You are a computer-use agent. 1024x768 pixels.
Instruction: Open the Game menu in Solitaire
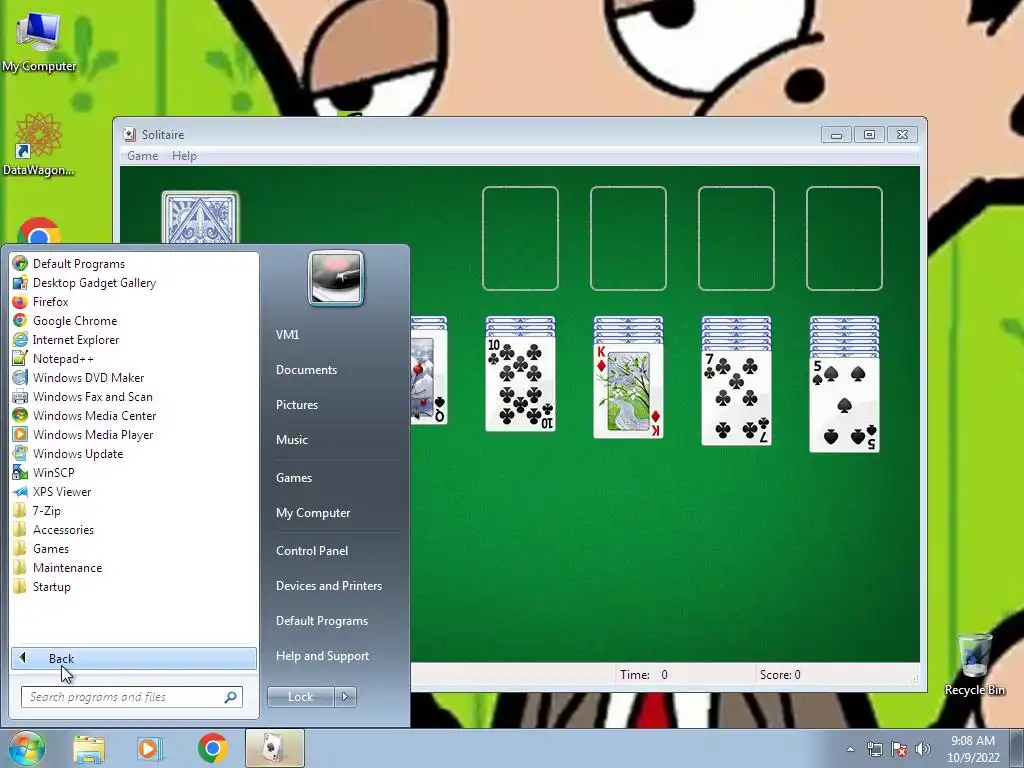(142, 156)
